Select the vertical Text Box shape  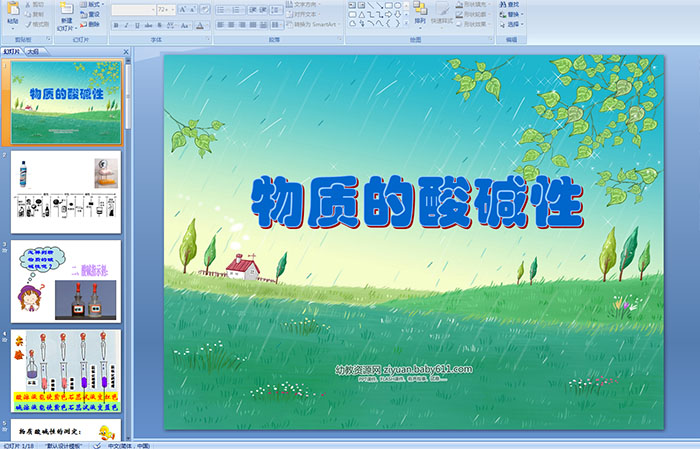(x=361, y=5)
